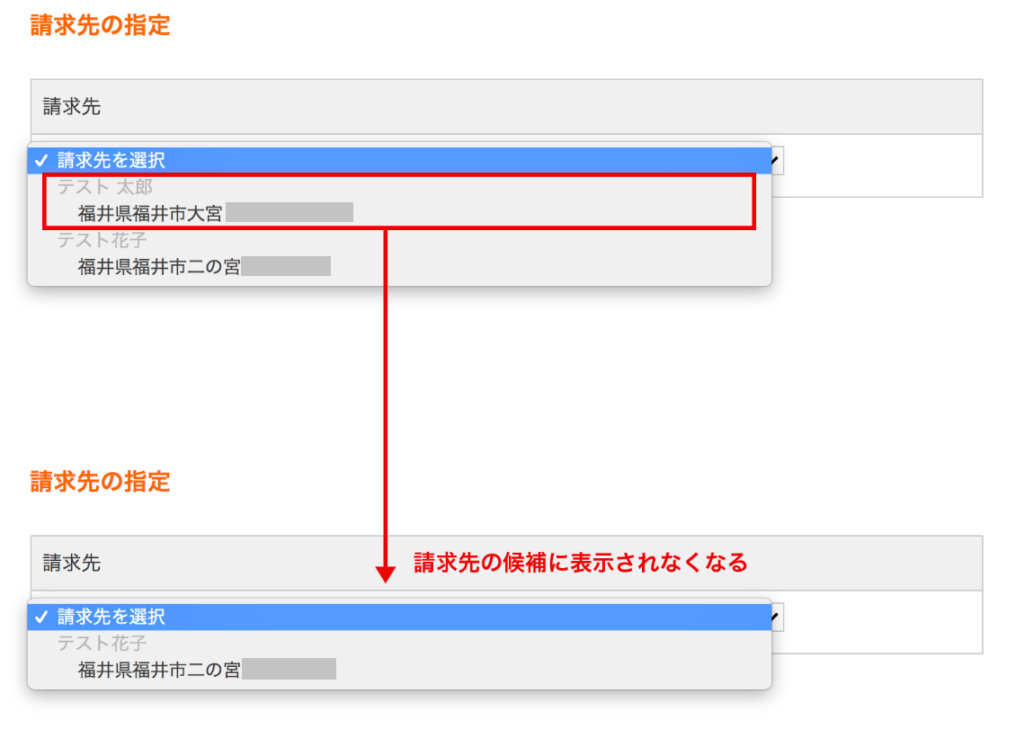Click red note 請求先の候補に表示されなくなる
The width and height of the screenshot is (1024, 738).
point(581,563)
